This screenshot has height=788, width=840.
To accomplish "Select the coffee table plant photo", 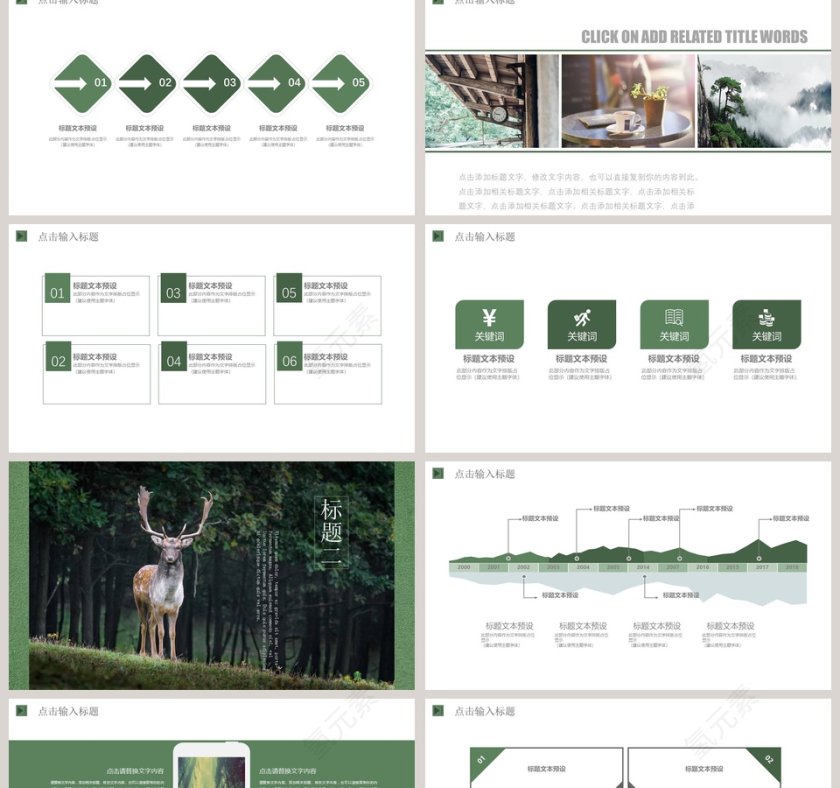I will pyautogui.click(x=628, y=101).
